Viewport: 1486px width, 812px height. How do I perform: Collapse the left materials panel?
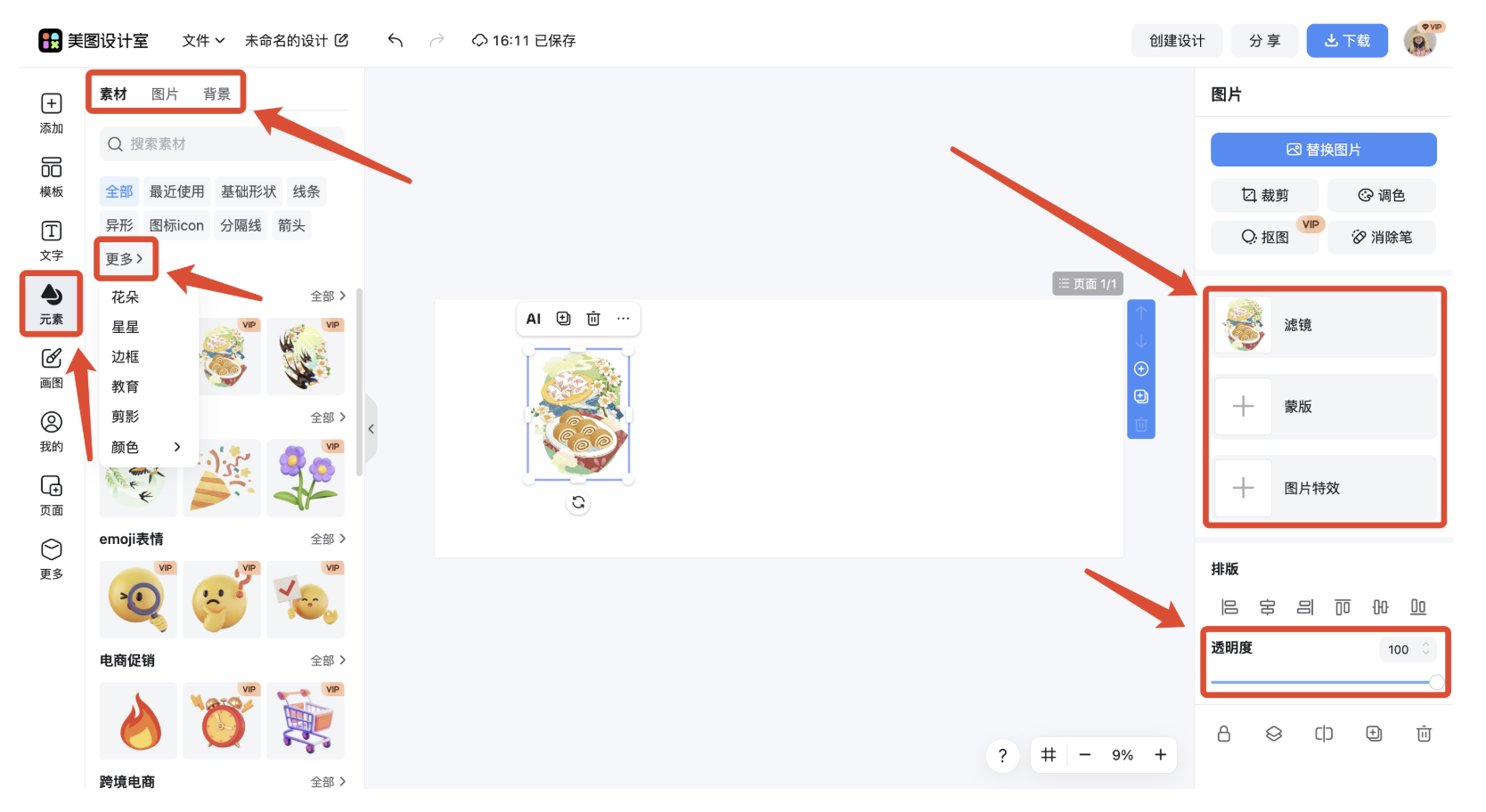(371, 429)
